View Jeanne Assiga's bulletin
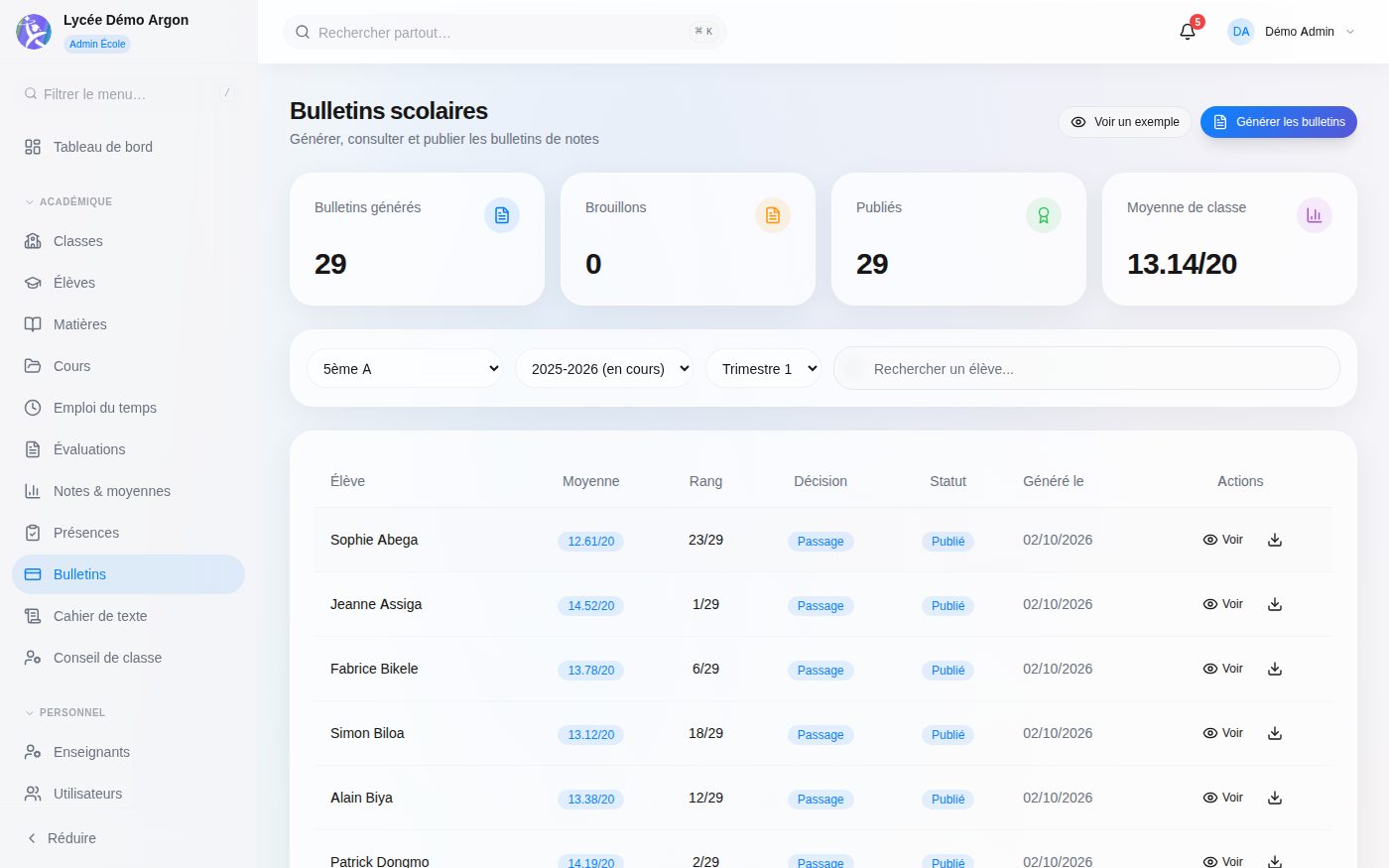This screenshot has width=1389, height=868. point(1222,604)
